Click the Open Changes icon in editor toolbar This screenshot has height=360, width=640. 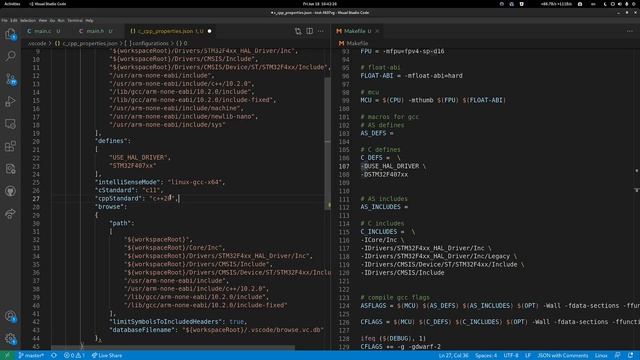point(298,31)
